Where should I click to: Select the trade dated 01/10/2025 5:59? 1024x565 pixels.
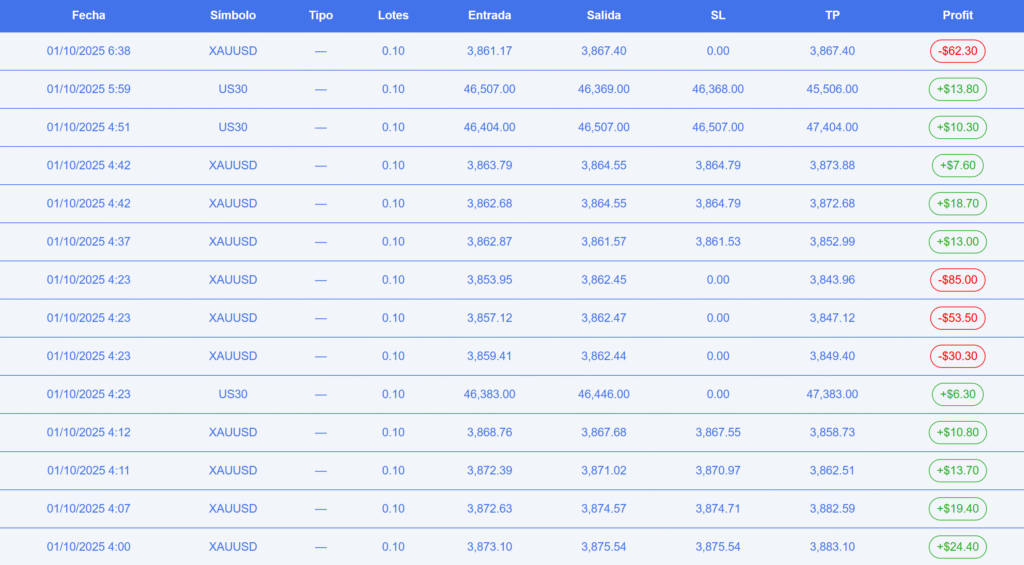tap(88, 89)
